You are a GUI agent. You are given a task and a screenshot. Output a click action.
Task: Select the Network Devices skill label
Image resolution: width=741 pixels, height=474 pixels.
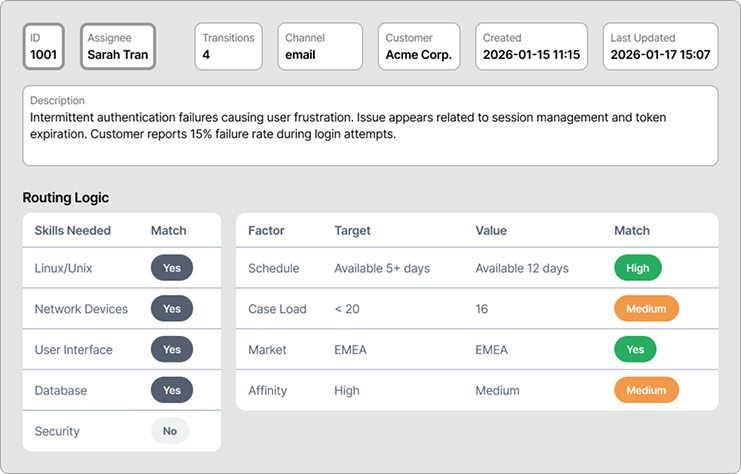pos(81,309)
